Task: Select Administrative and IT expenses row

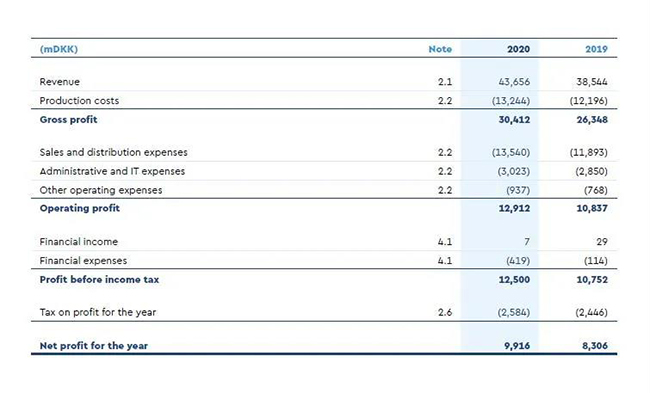Action: (324, 171)
